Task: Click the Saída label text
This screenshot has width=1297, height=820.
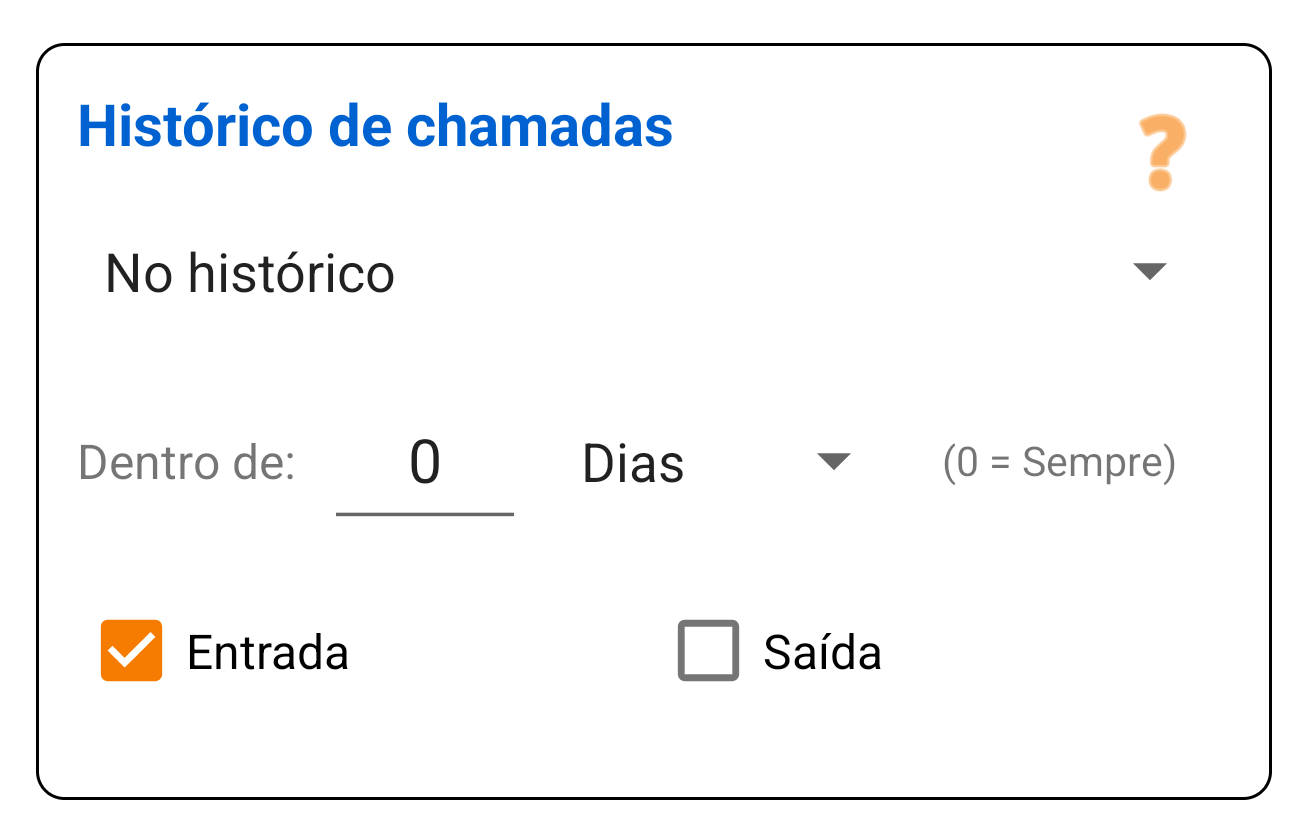Action: point(822,652)
